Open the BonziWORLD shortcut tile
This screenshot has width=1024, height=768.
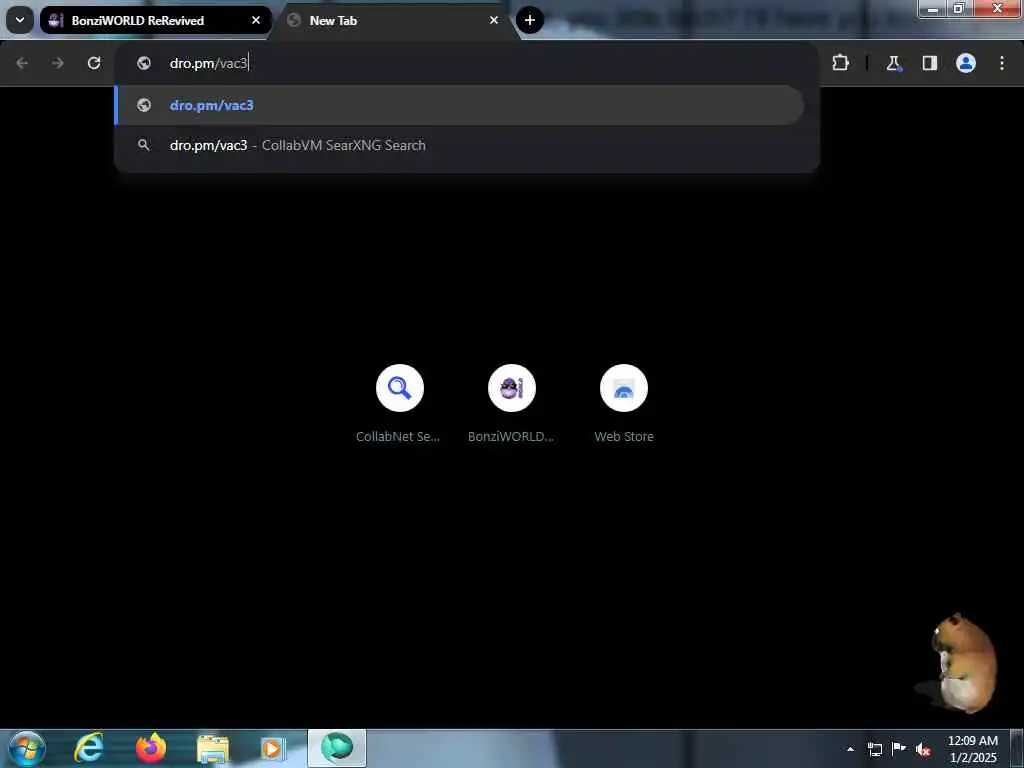click(511, 404)
